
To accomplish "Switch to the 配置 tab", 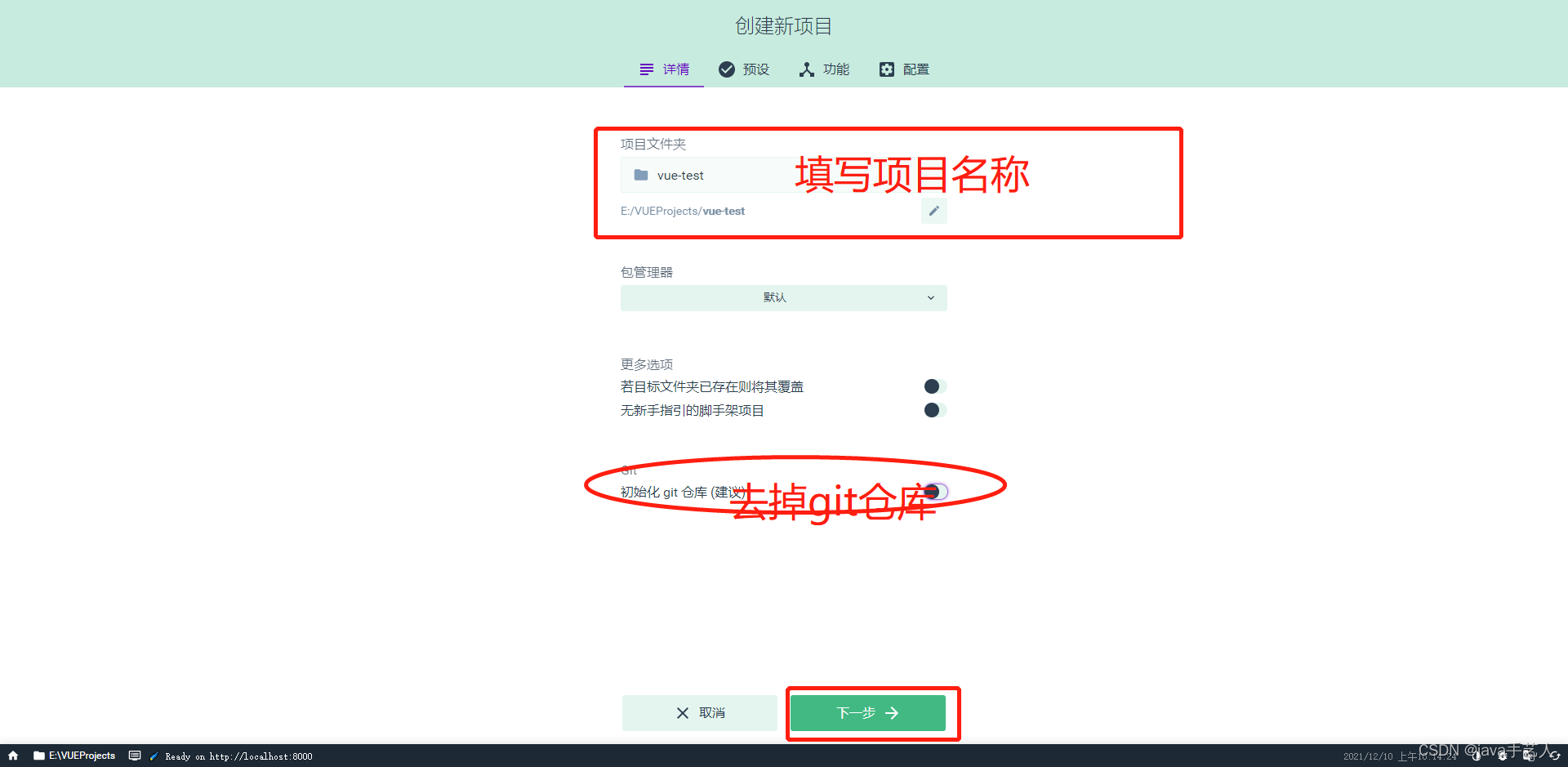I will click(904, 69).
